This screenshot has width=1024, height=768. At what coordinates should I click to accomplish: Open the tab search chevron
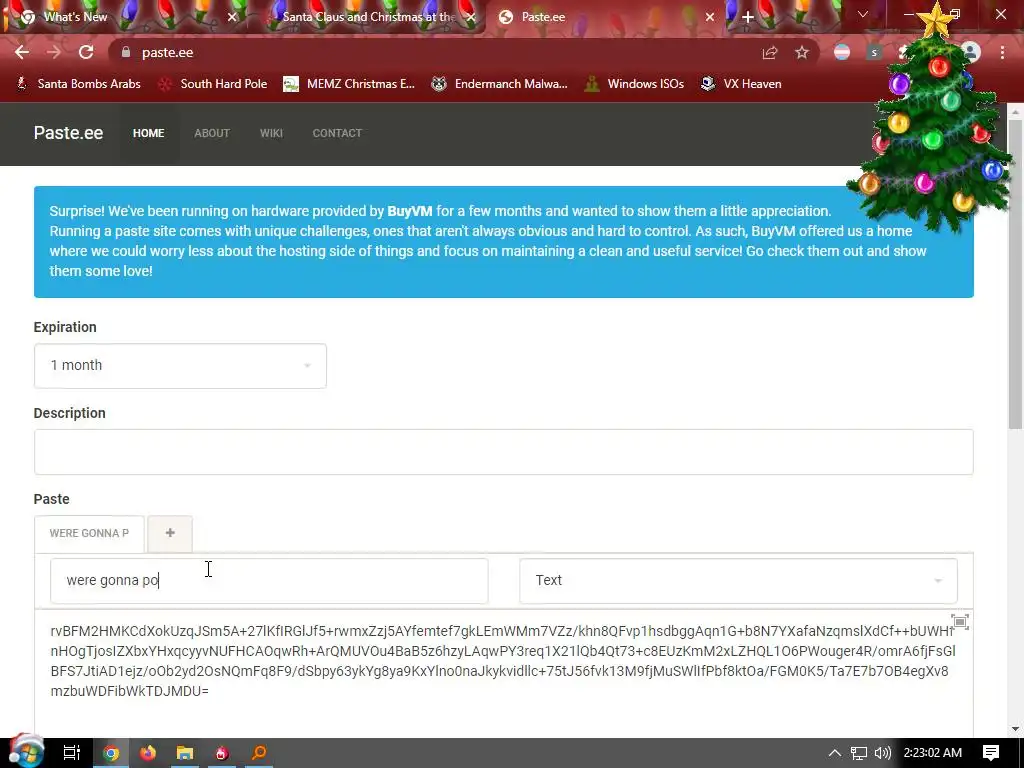[863, 14]
